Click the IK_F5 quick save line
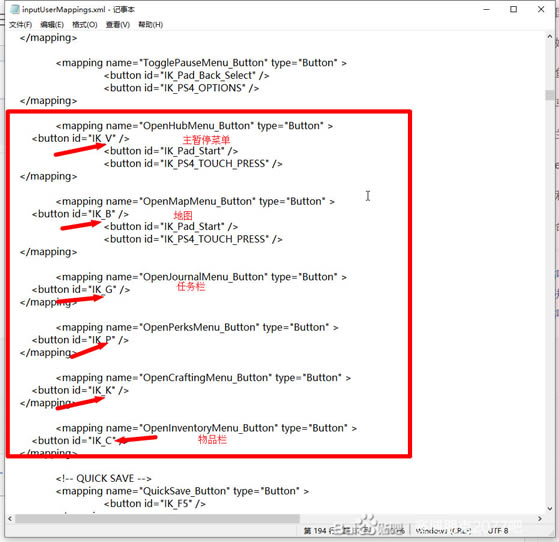This screenshot has height=542, width=559. (x=155, y=503)
